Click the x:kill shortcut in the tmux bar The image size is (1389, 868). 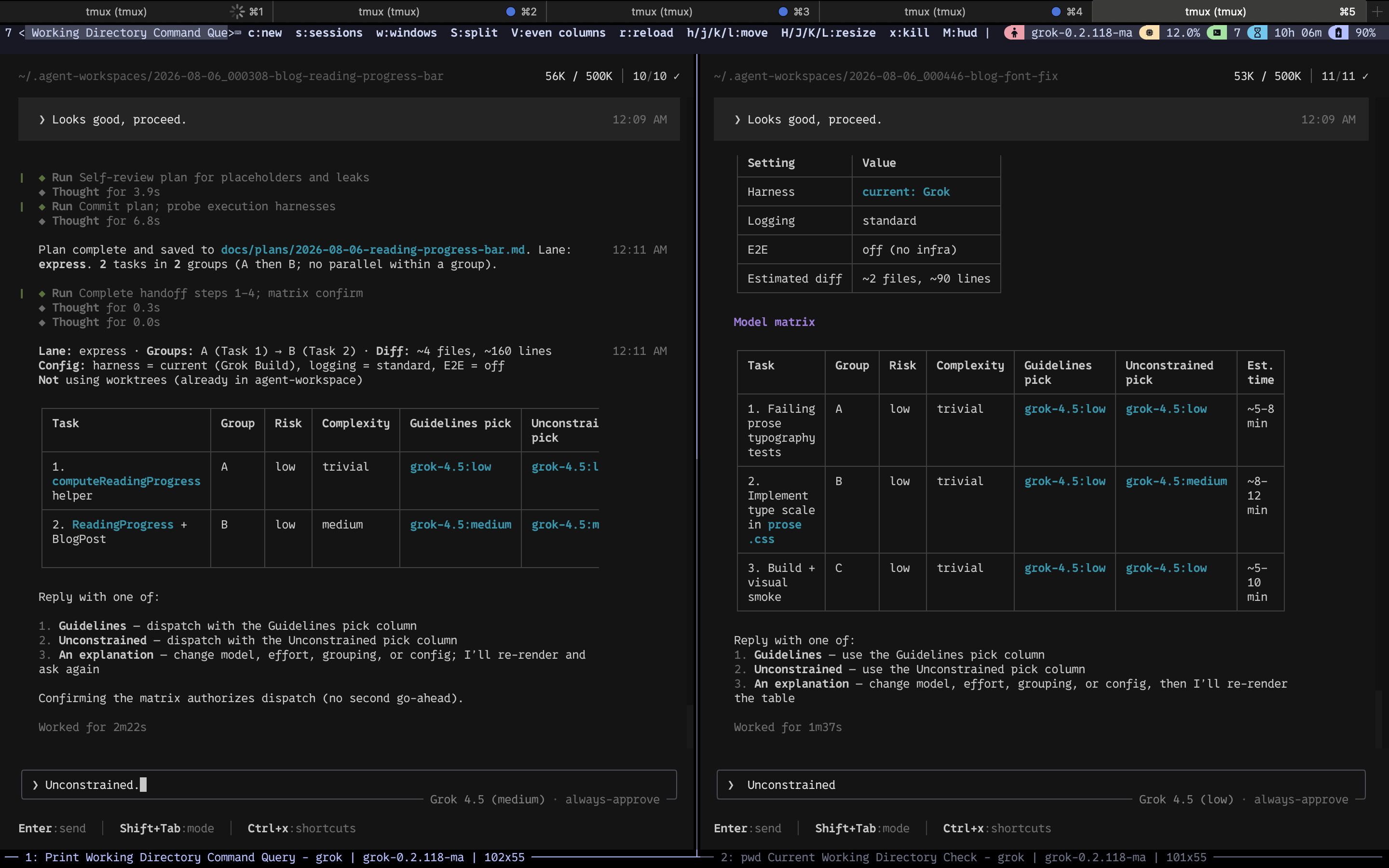[909, 33]
